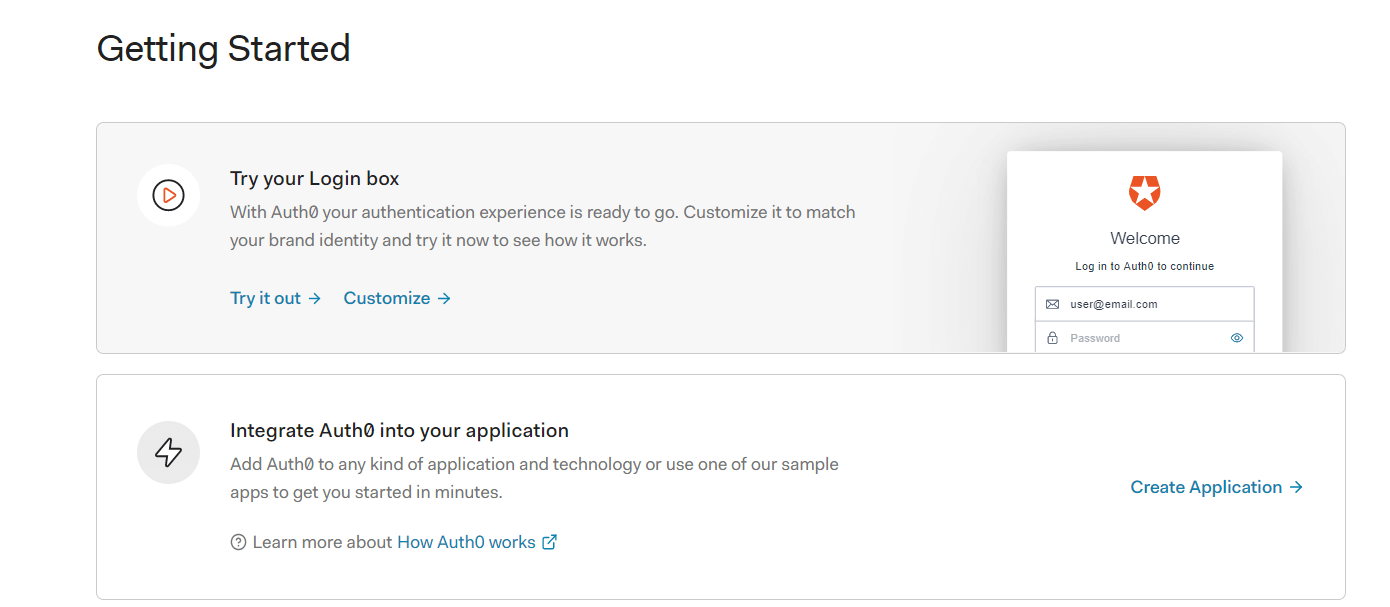Click the user@email.com input field

click(1144, 304)
